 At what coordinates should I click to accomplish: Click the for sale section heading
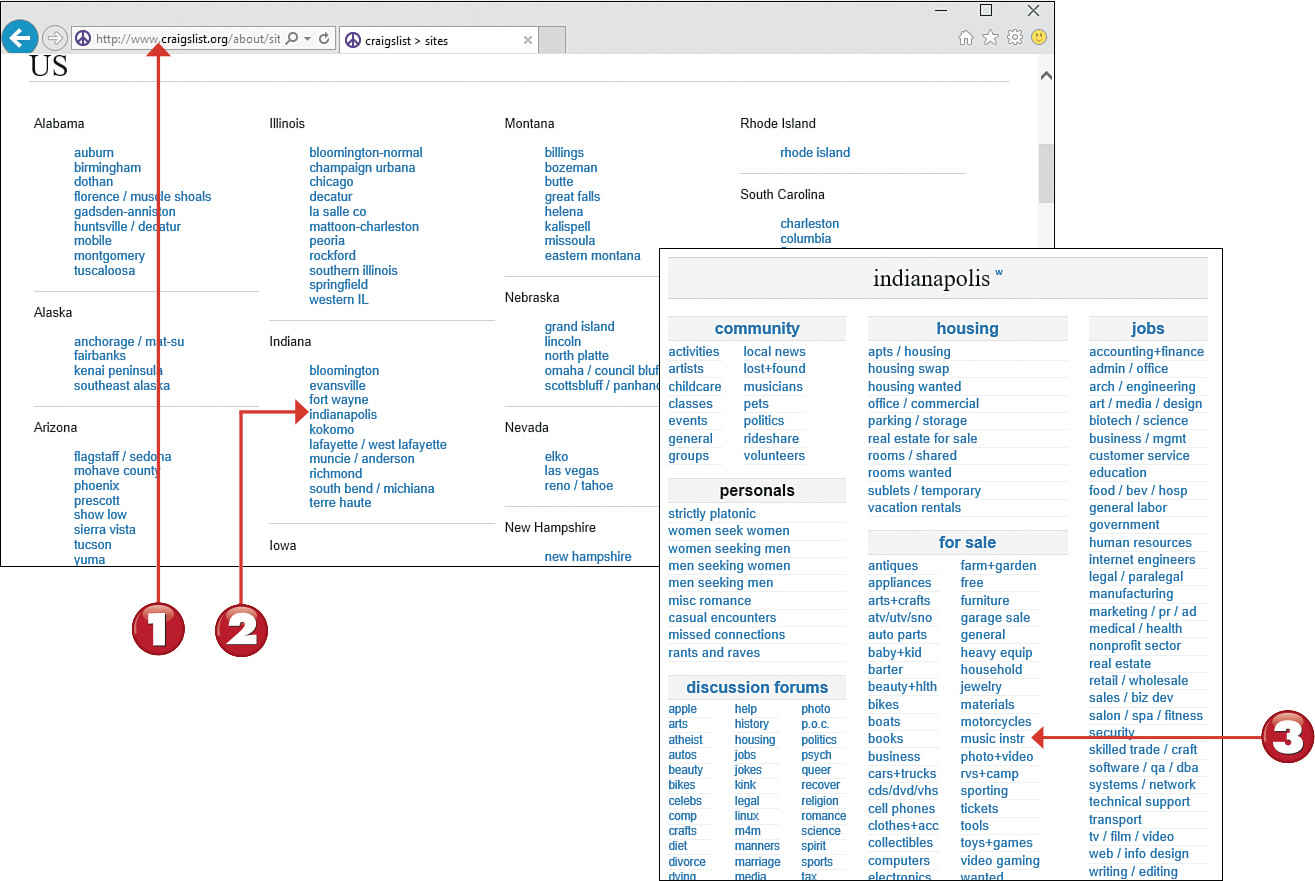(x=967, y=543)
